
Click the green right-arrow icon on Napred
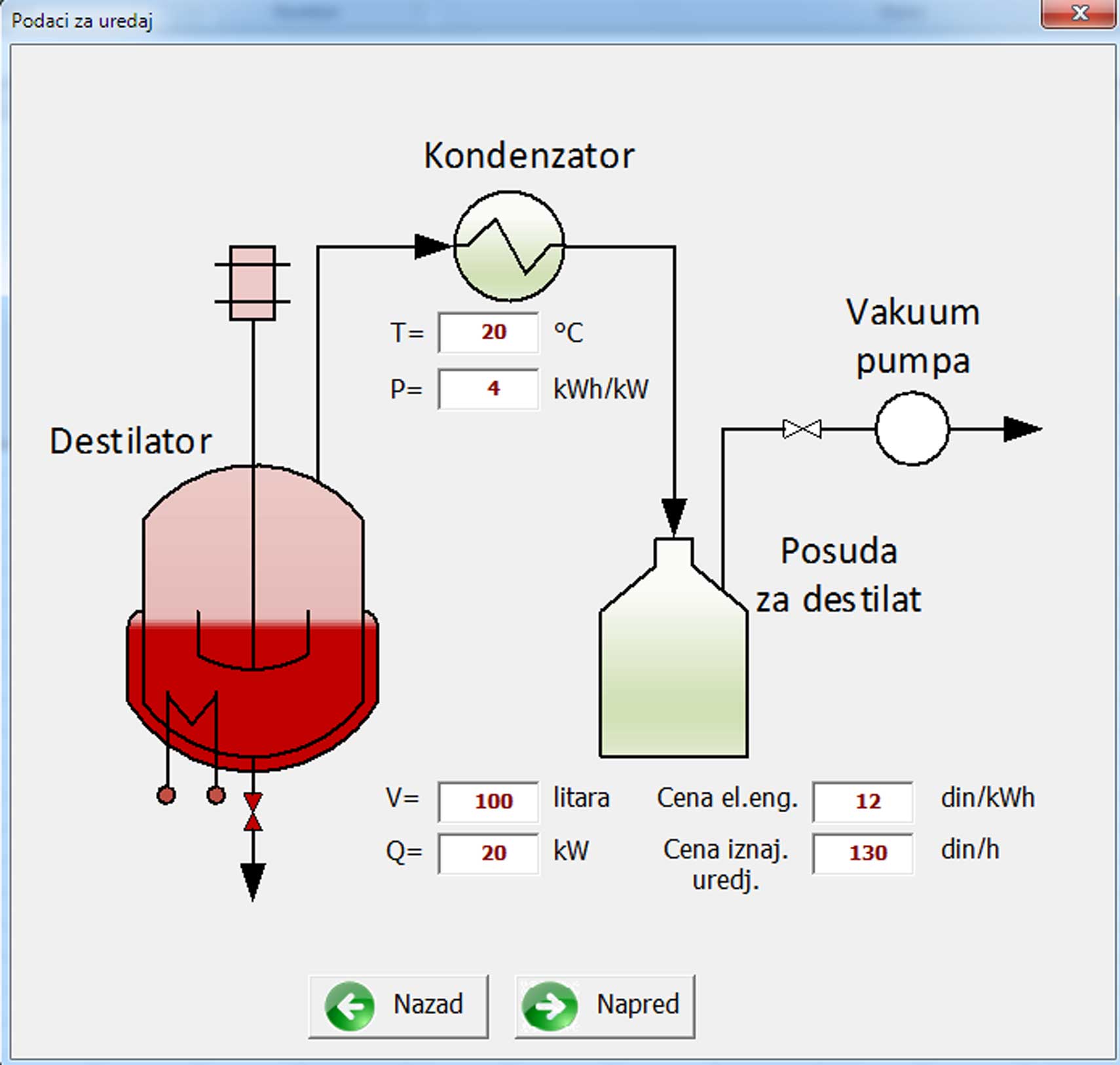550,1005
